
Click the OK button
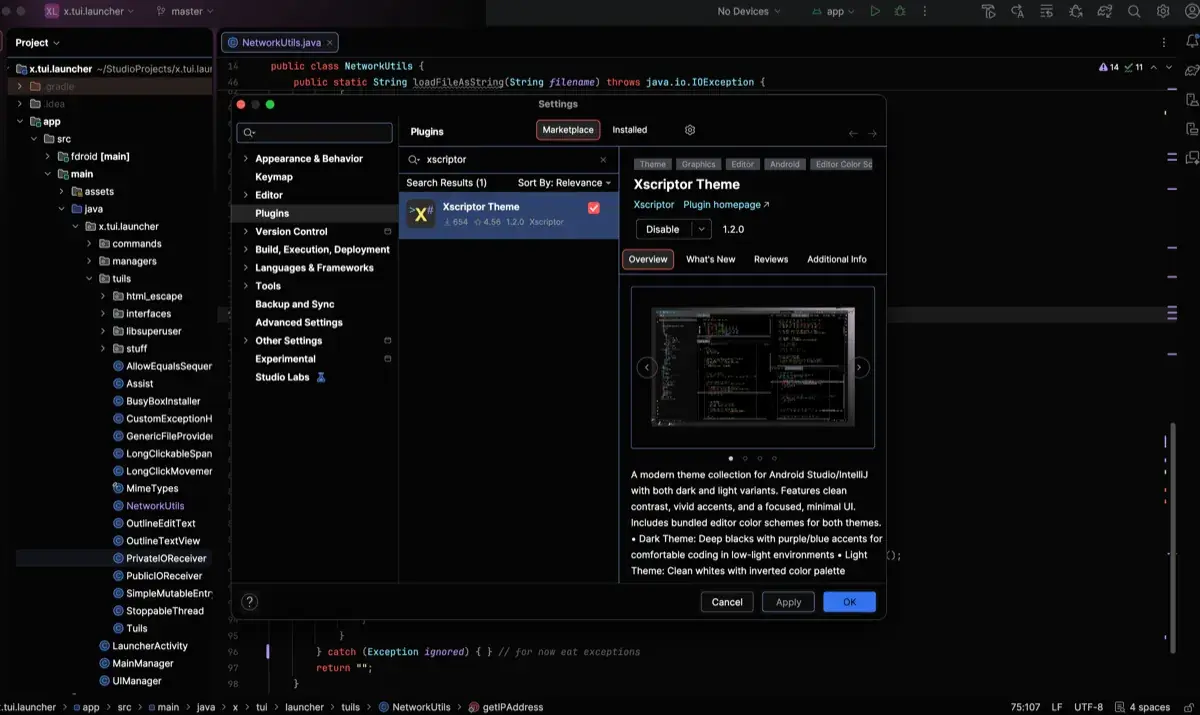click(x=850, y=602)
